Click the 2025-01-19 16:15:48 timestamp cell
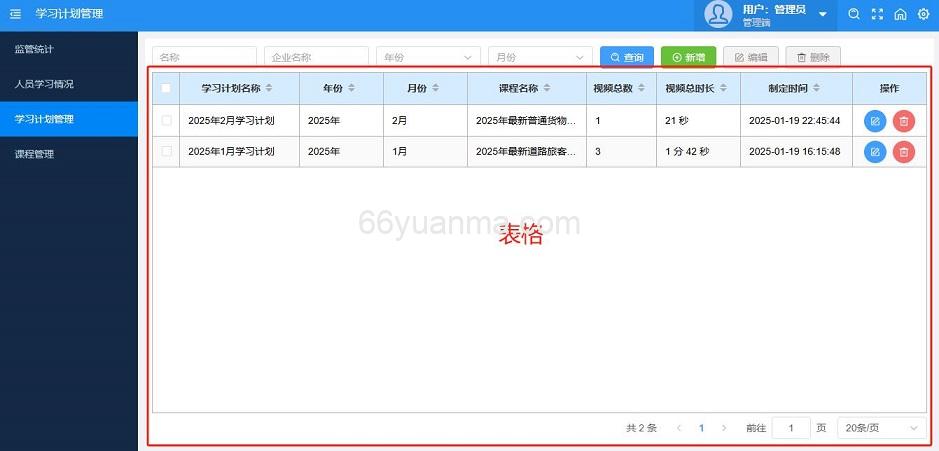 [796, 152]
